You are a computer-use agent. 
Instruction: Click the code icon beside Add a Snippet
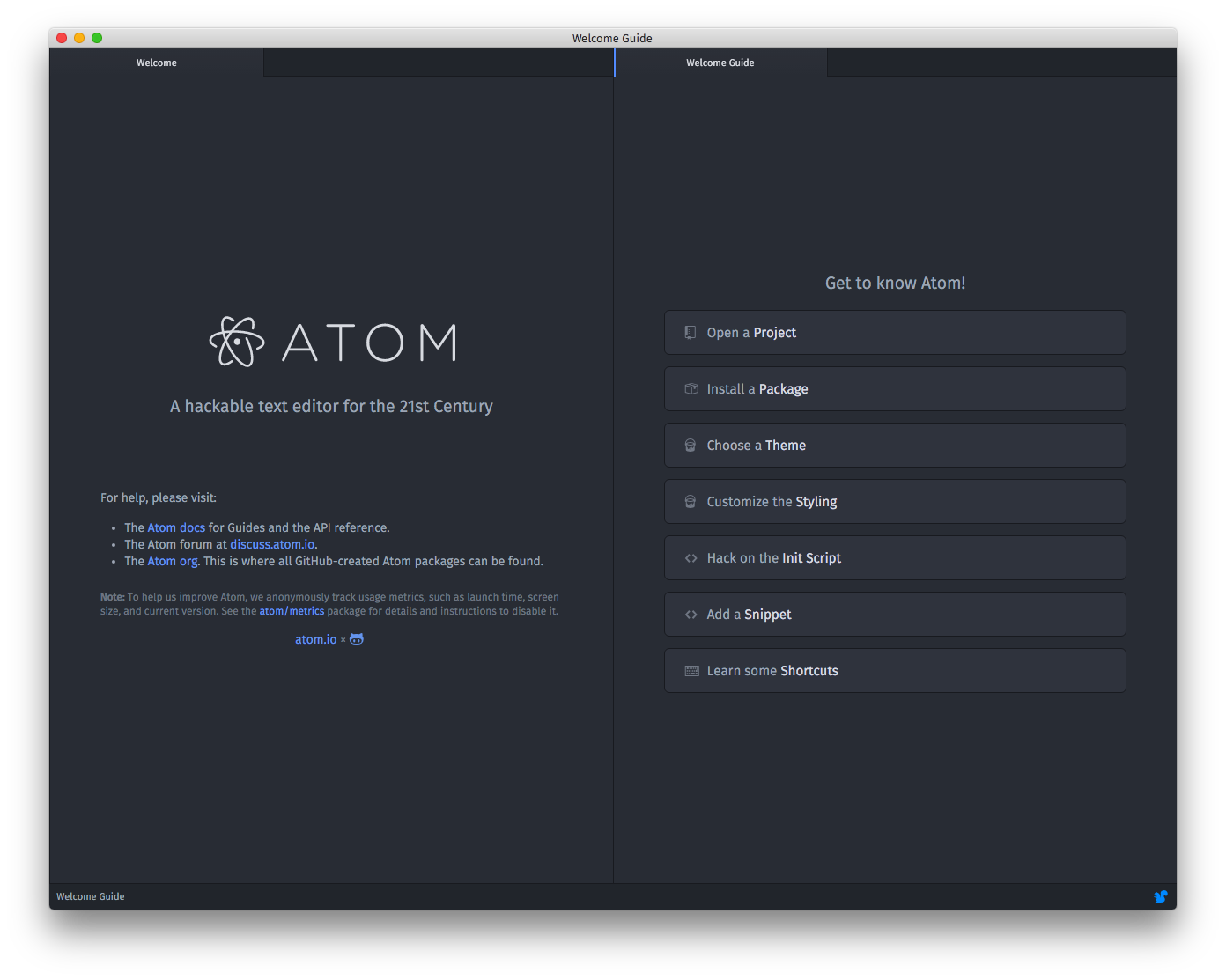click(x=691, y=615)
